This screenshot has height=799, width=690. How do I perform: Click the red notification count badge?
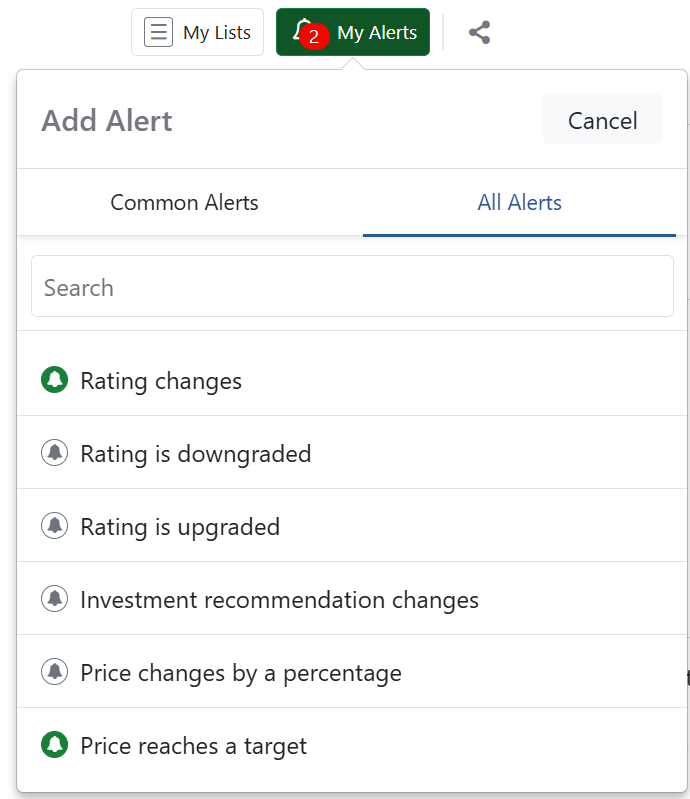314,36
